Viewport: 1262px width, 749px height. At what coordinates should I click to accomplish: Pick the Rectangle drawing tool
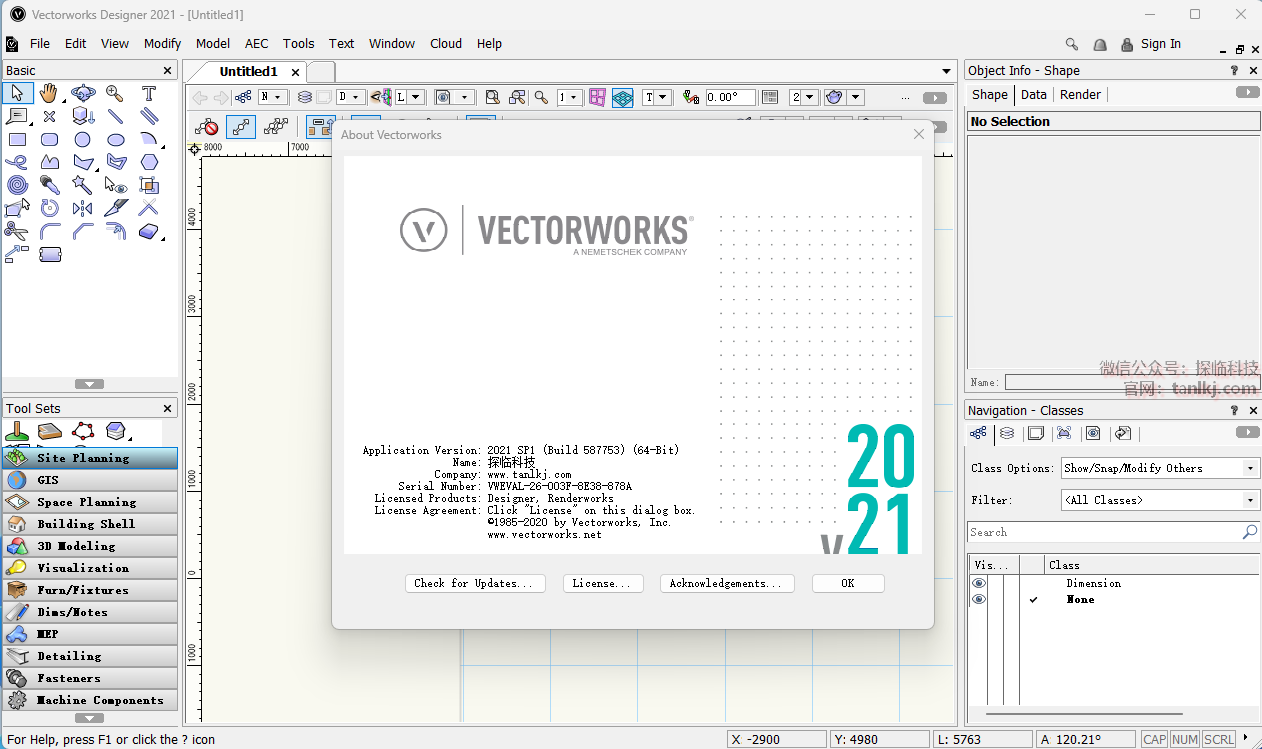tap(17, 140)
